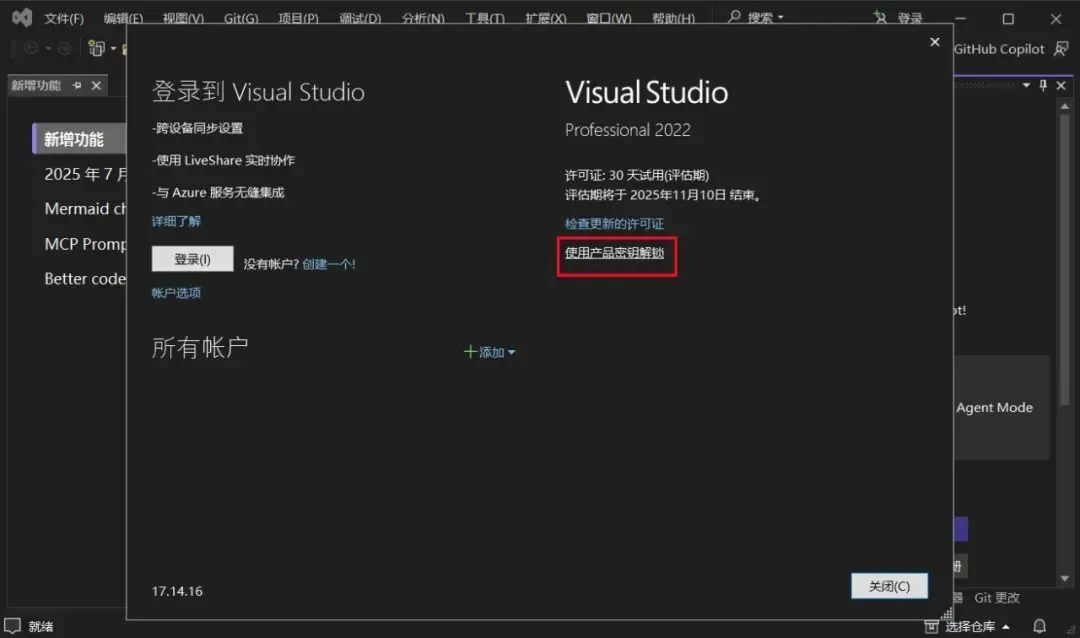Click the 登录(I) button
The width and height of the screenshot is (1080, 638).
pyautogui.click(x=192, y=259)
